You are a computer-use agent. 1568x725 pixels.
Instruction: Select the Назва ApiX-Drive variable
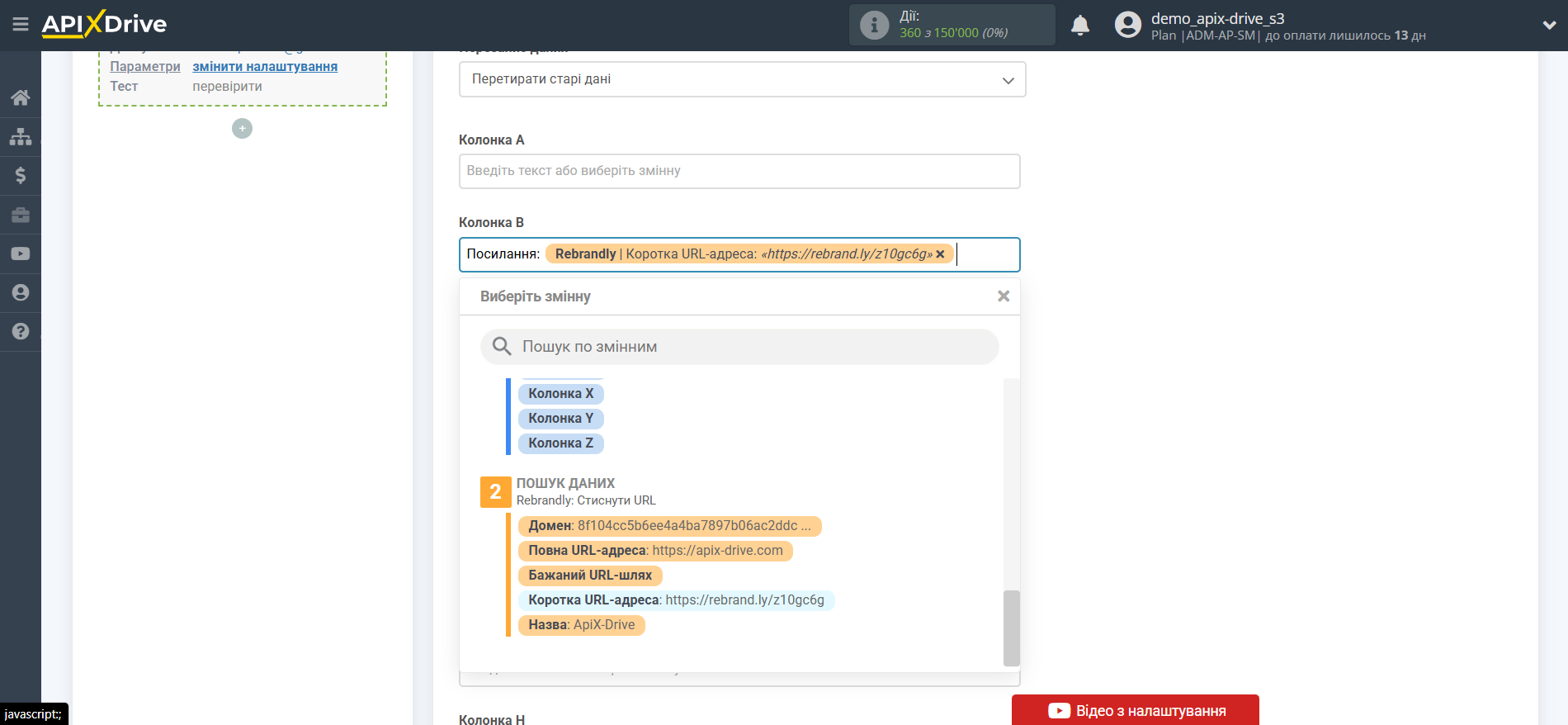tap(582, 625)
